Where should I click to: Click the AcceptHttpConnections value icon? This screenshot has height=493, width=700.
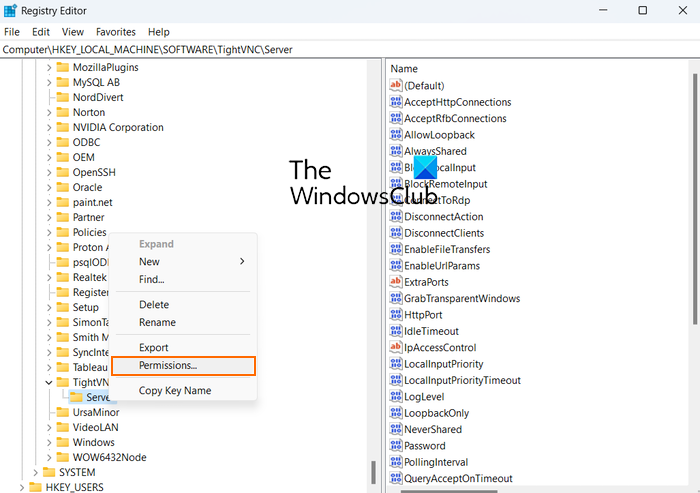pyautogui.click(x=396, y=102)
